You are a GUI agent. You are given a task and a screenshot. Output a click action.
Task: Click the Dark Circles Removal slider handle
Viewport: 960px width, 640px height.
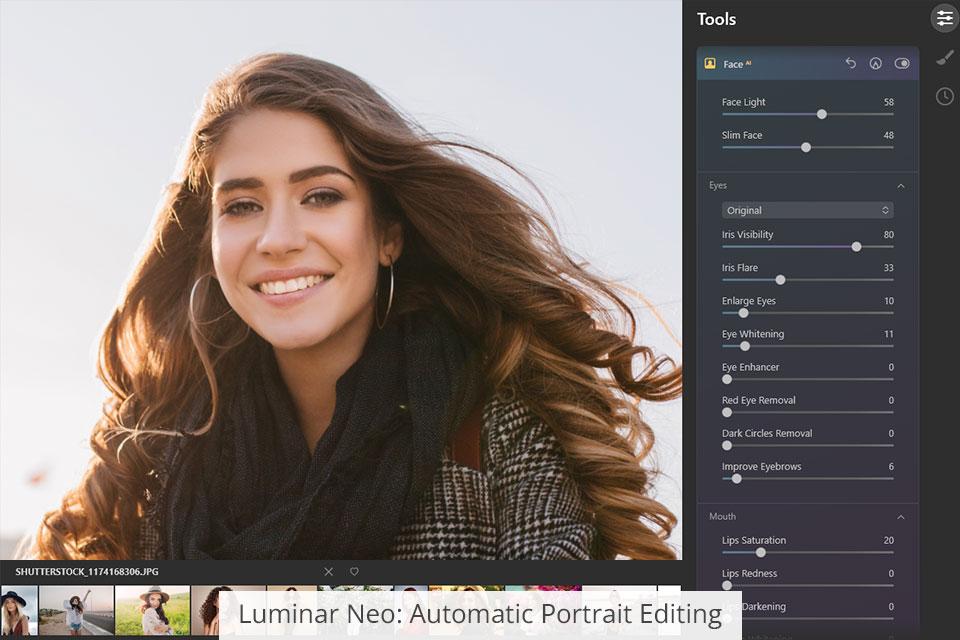[x=727, y=445]
